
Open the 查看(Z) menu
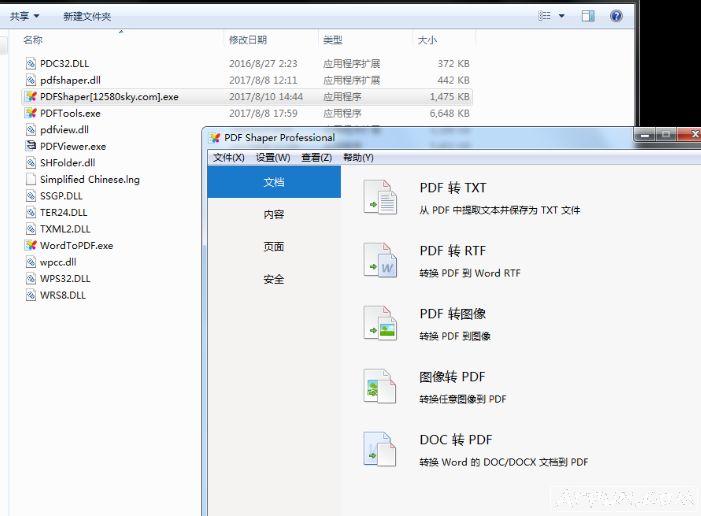click(x=317, y=157)
